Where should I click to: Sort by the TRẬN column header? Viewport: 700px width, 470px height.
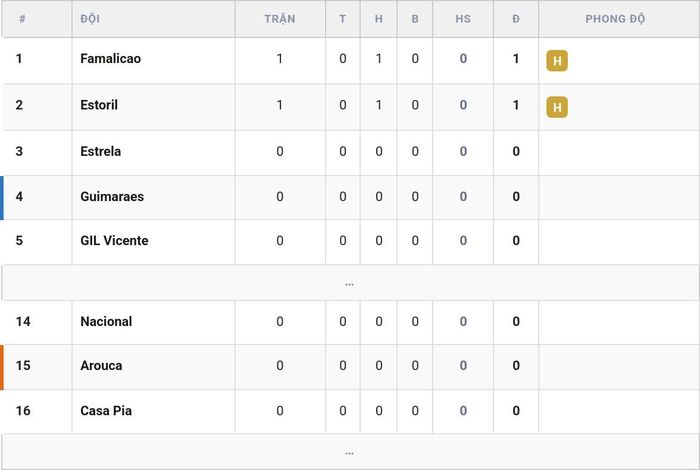(280, 19)
